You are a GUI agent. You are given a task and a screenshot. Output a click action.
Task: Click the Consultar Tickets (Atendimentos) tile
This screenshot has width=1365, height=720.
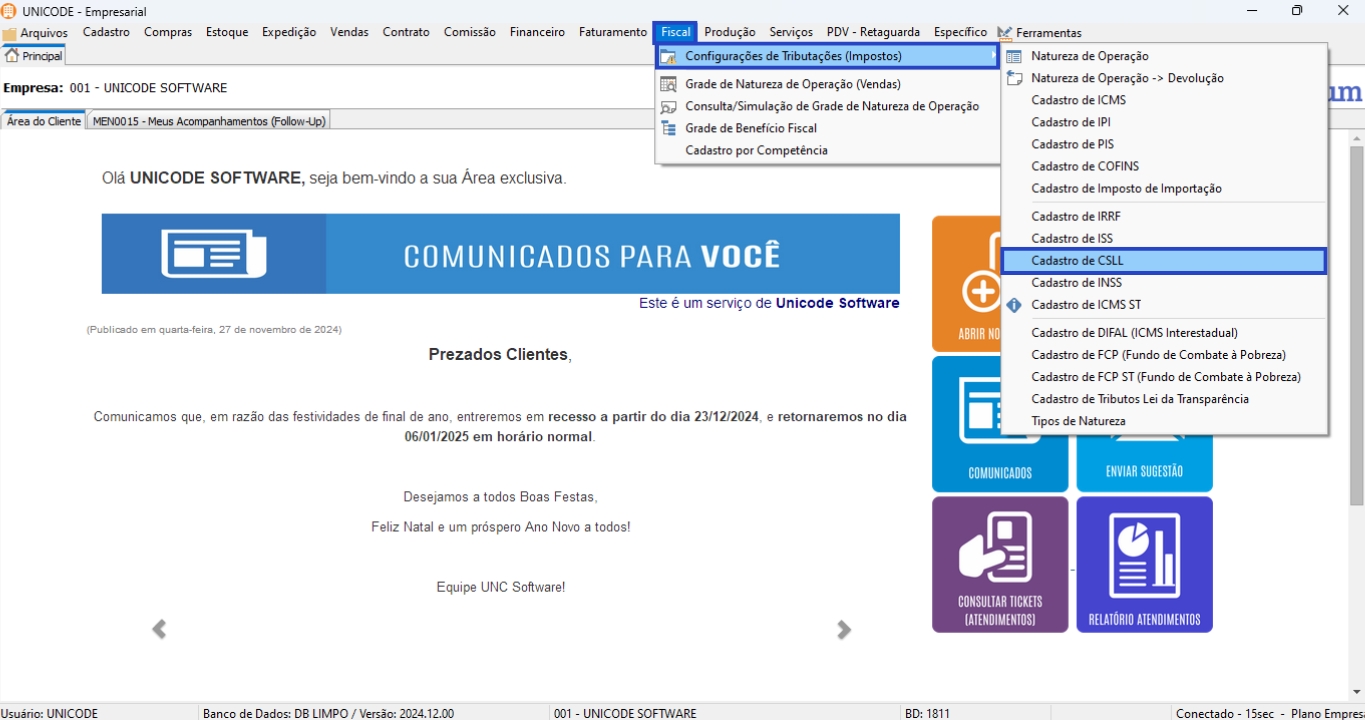pyautogui.click(x=999, y=564)
